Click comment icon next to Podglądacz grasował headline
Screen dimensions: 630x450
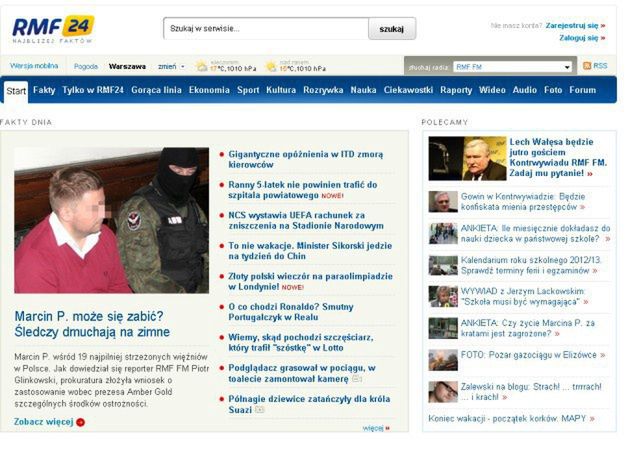click(x=357, y=379)
